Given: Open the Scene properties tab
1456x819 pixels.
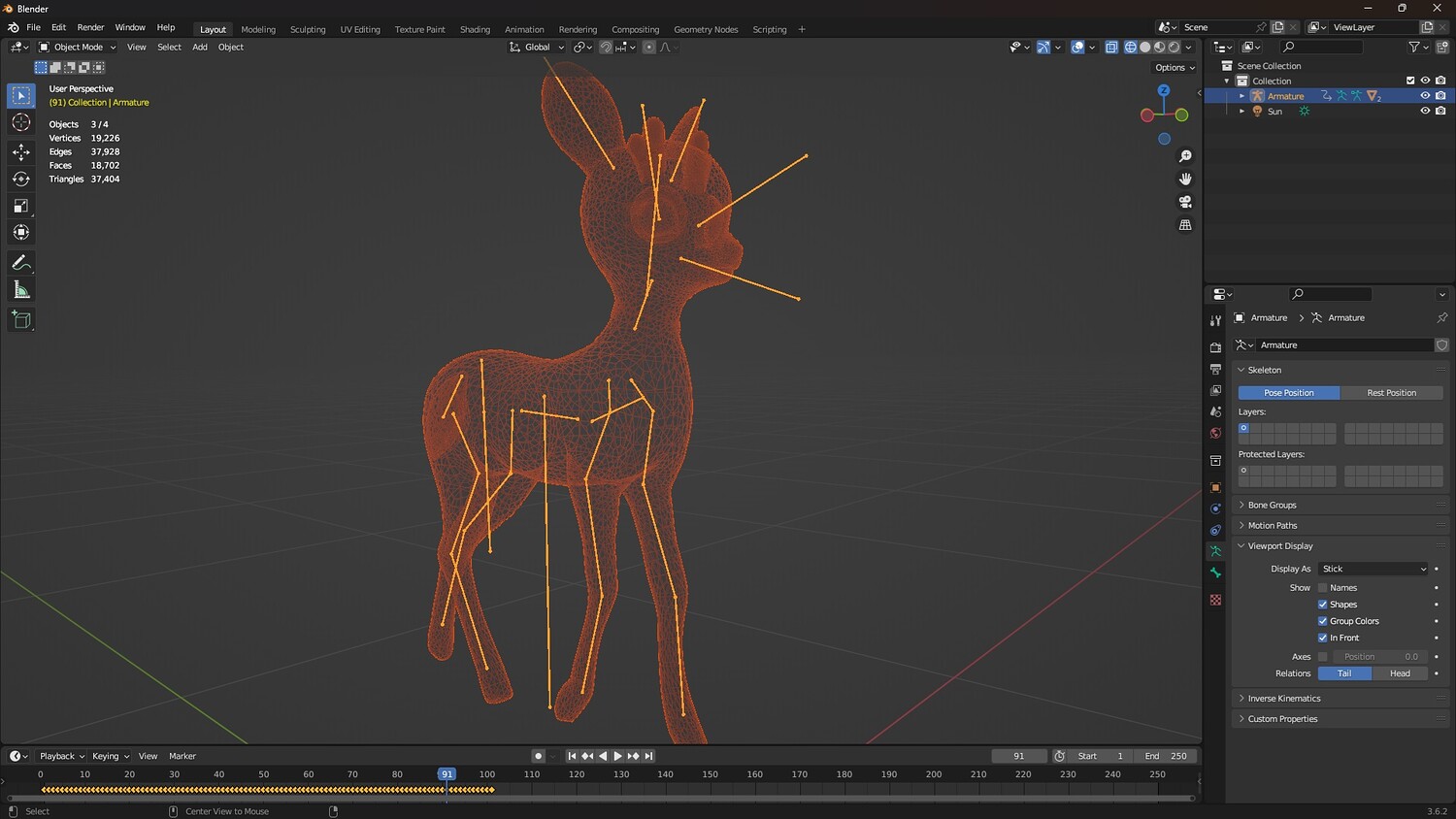Looking at the screenshot, I should click(1215, 411).
